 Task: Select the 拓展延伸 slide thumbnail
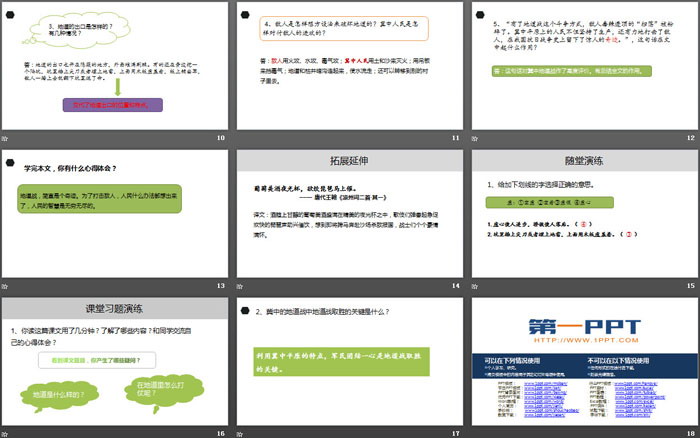click(349, 213)
